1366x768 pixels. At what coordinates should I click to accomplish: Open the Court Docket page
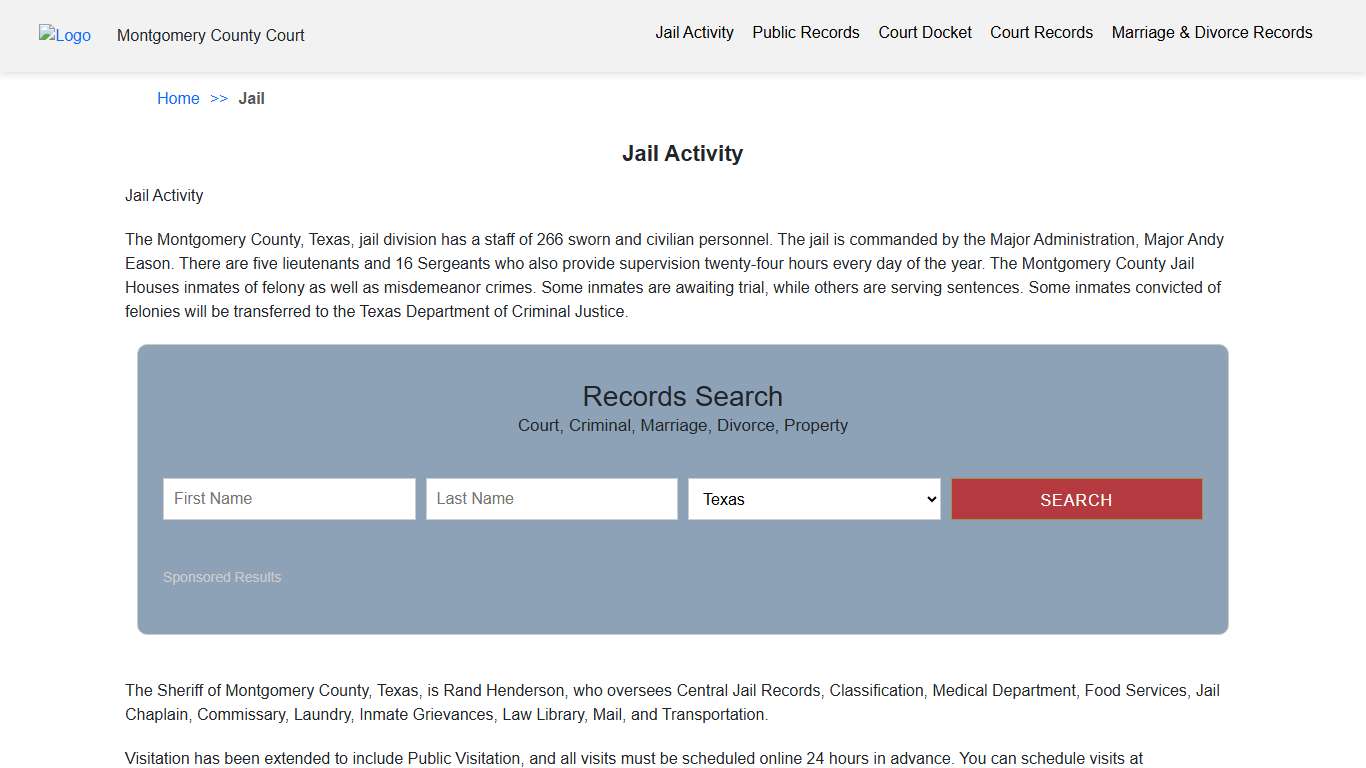tap(924, 32)
